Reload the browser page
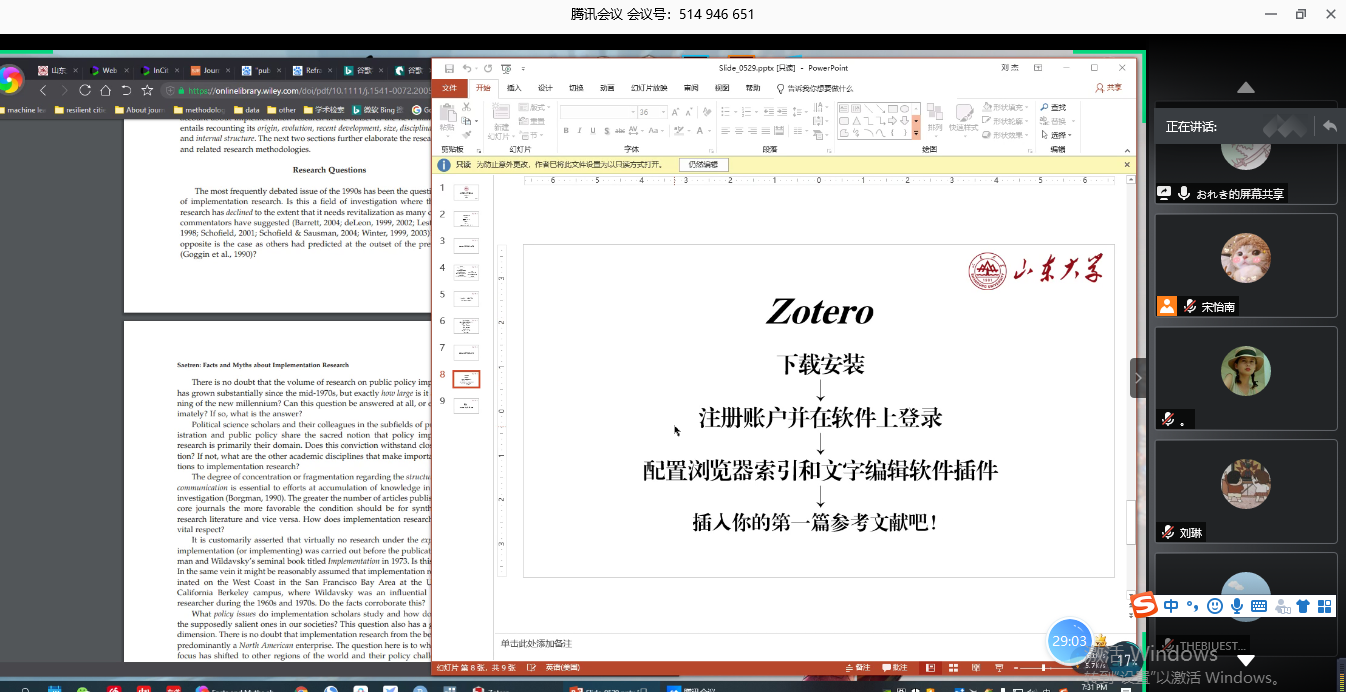Viewport: 1346px width, 692px height. tap(84, 91)
